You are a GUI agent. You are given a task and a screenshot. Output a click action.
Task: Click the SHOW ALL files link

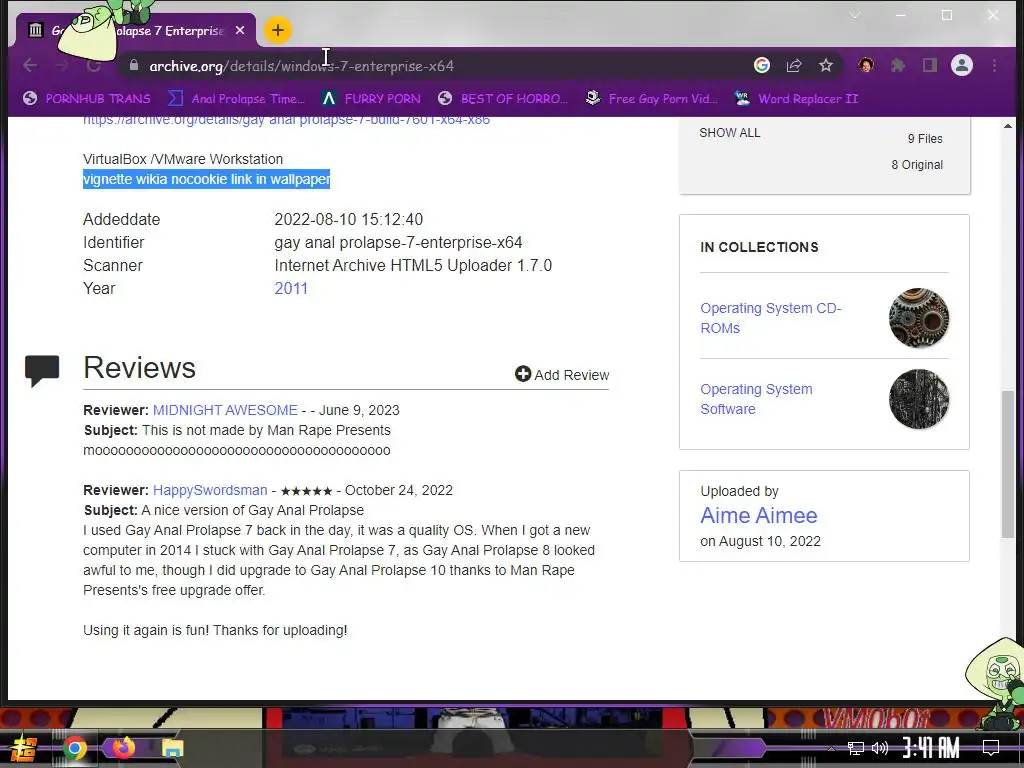point(729,133)
